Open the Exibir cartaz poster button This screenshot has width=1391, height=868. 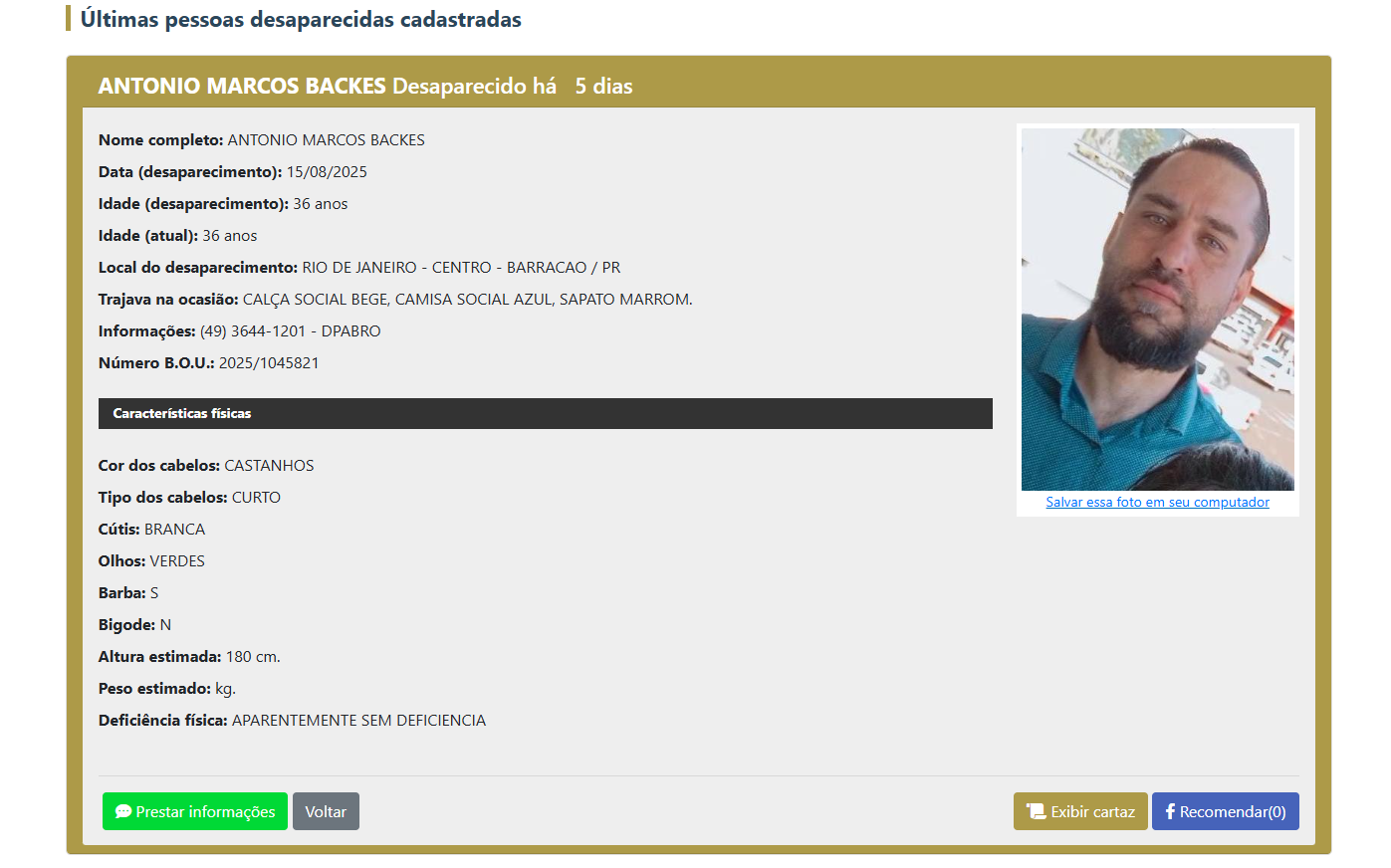pos(1080,811)
